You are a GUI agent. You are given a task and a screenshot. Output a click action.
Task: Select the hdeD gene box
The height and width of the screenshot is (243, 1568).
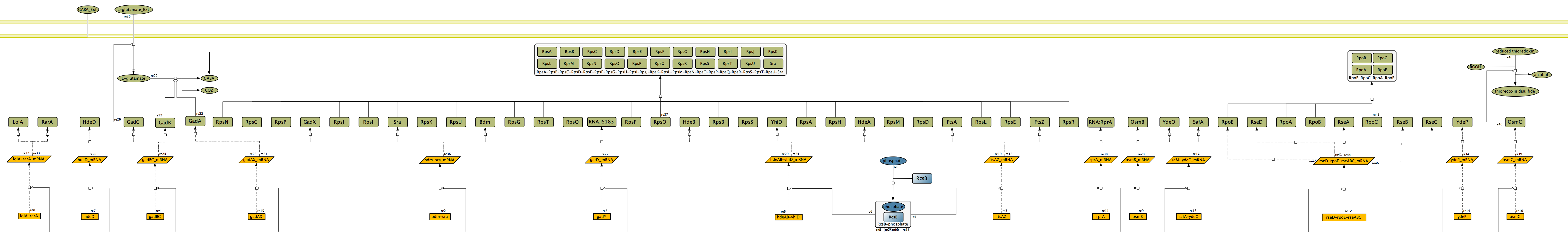point(89,216)
